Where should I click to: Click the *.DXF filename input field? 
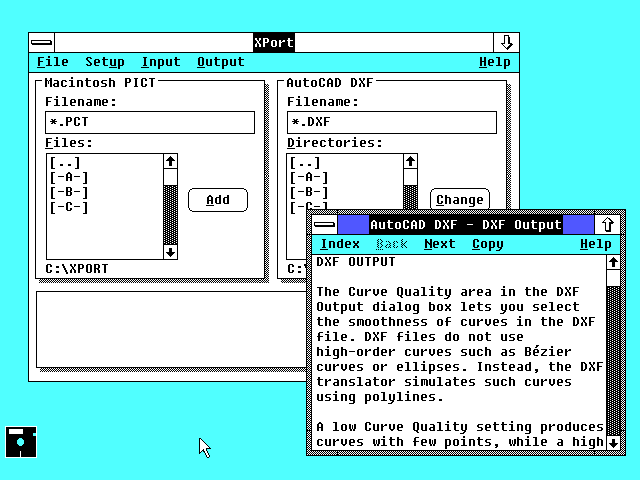coord(392,122)
